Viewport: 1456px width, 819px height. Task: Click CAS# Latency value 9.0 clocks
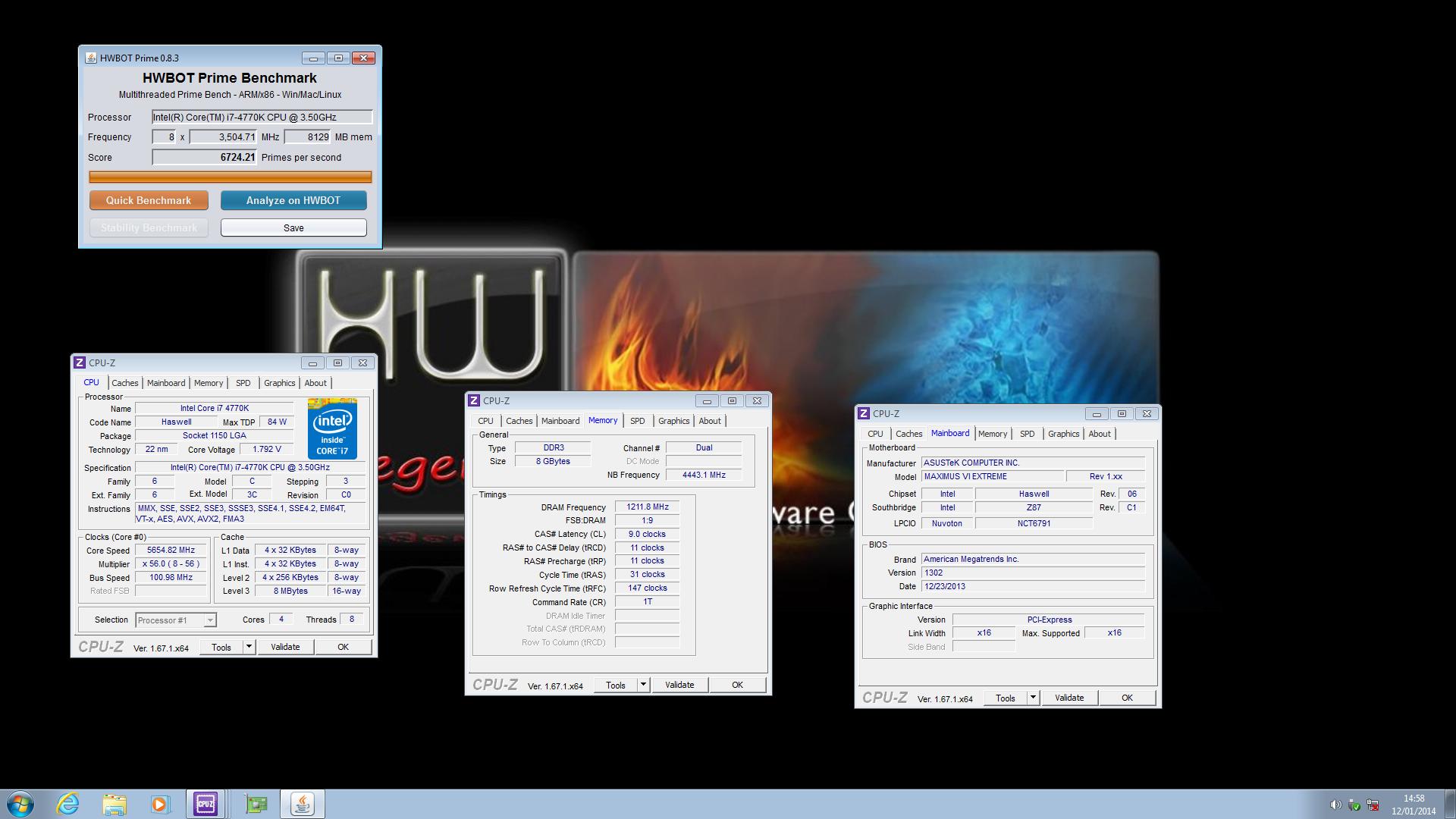[x=648, y=534]
